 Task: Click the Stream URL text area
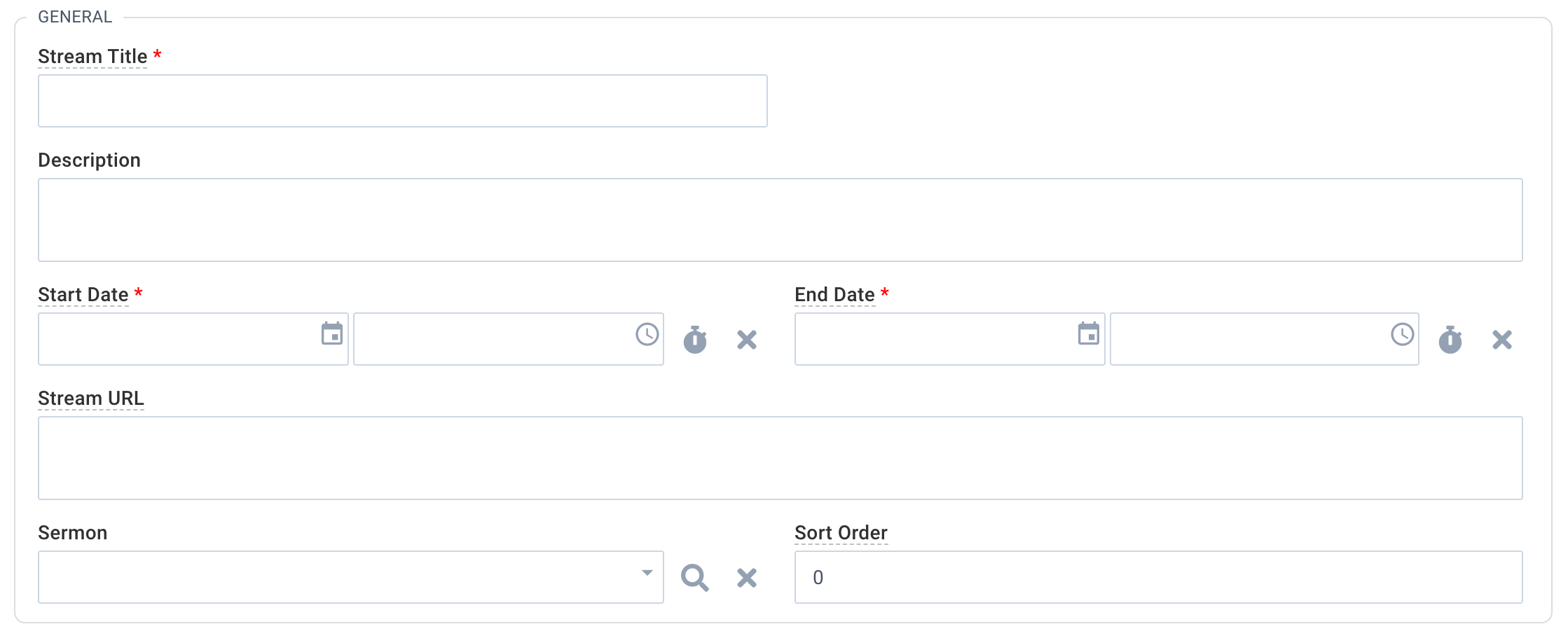coord(780,458)
